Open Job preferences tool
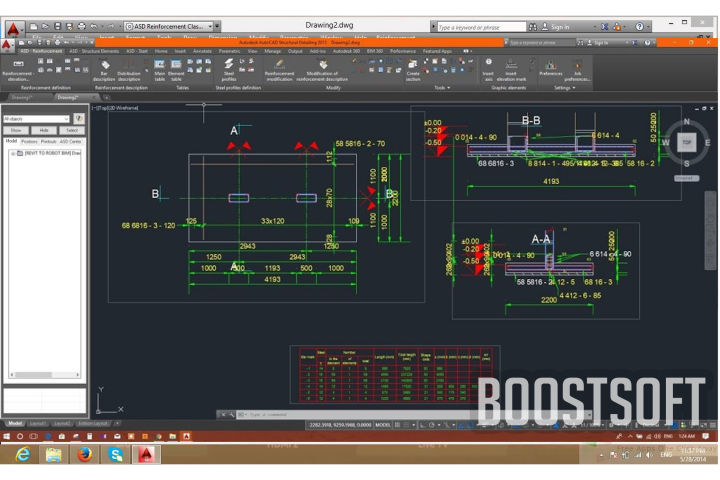Screen dimensions: 720x480 pyautogui.click(x=577, y=70)
